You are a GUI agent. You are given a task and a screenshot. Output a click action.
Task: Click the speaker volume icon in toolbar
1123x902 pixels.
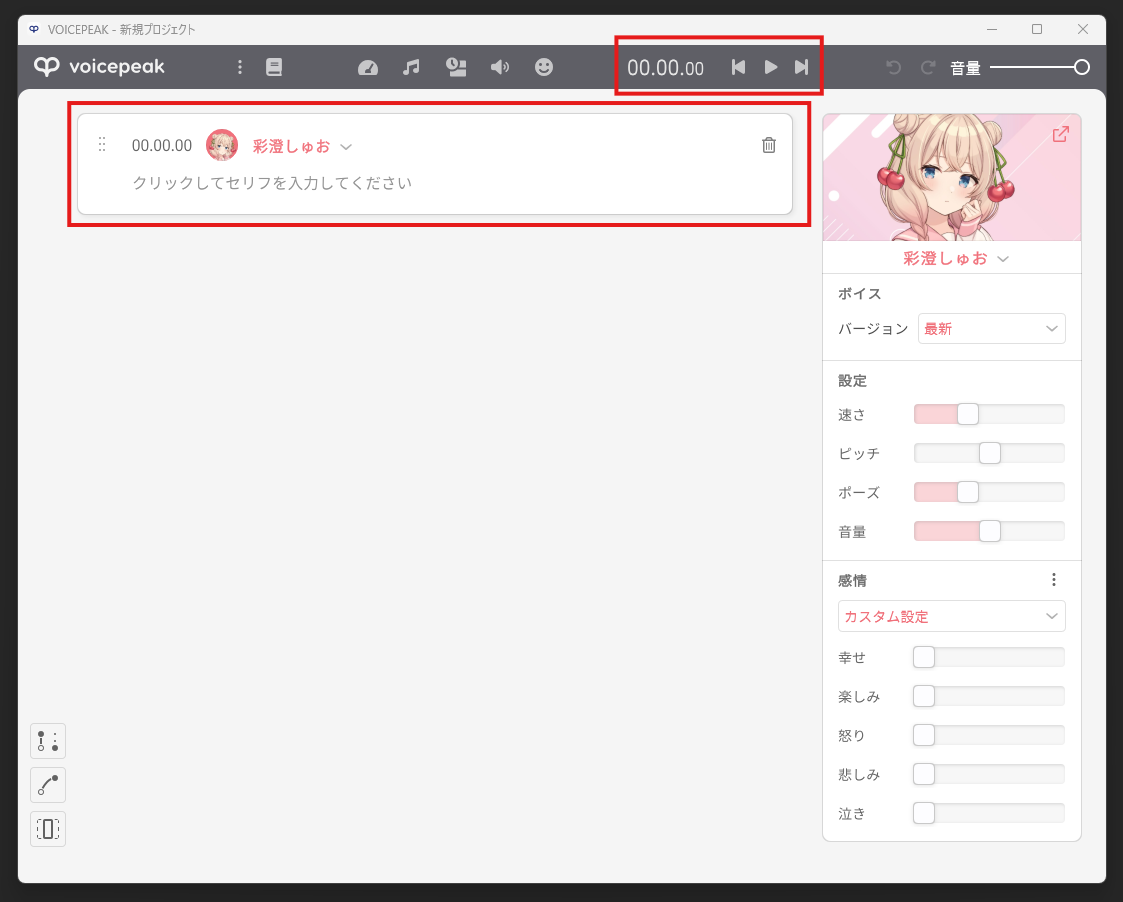(x=500, y=67)
